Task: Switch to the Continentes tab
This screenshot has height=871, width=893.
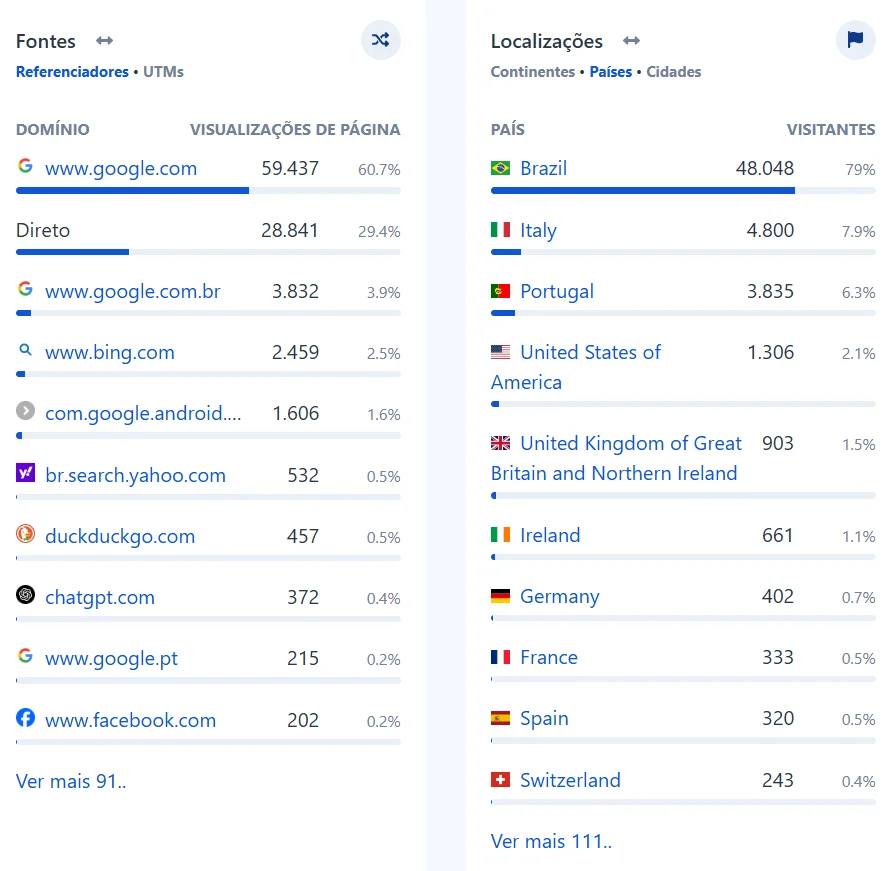Action: pyautogui.click(x=532, y=72)
